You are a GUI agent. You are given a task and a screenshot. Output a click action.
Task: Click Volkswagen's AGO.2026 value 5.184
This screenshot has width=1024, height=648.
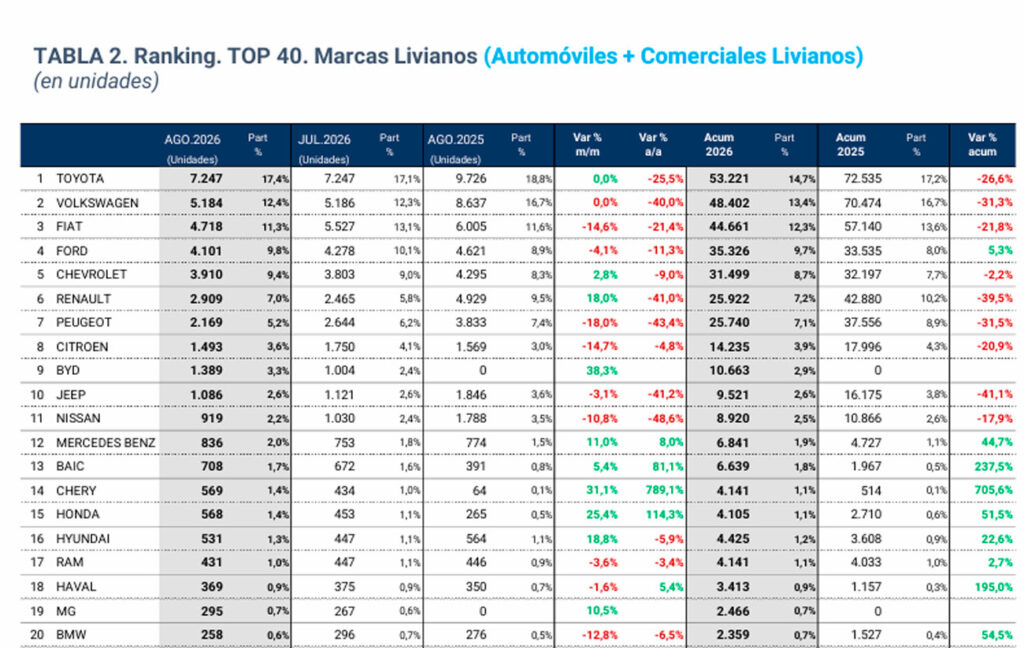coord(206,203)
